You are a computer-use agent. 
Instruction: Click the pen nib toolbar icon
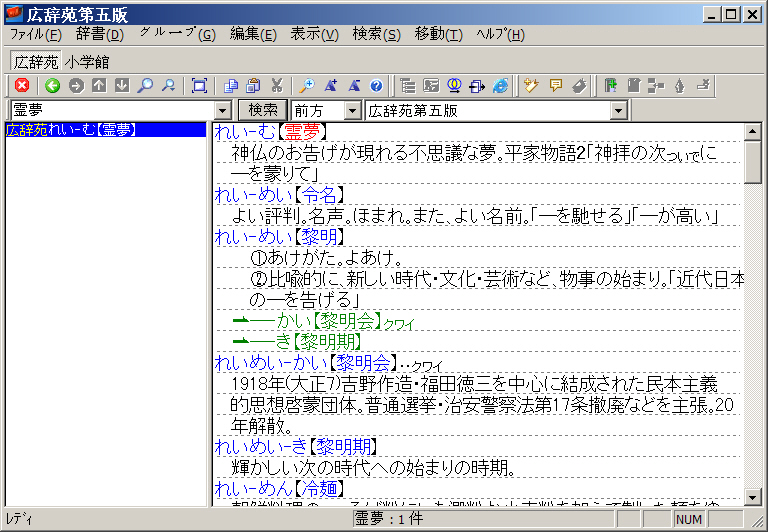679,86
